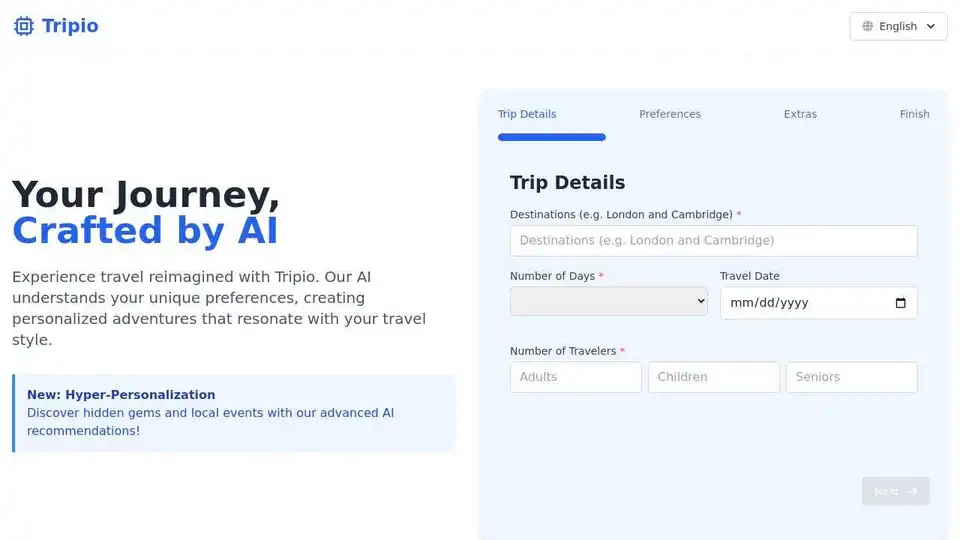Click the arrow icon on Next button
The width and height of the screenshot is (960, 540).
[x=913, y=492]
